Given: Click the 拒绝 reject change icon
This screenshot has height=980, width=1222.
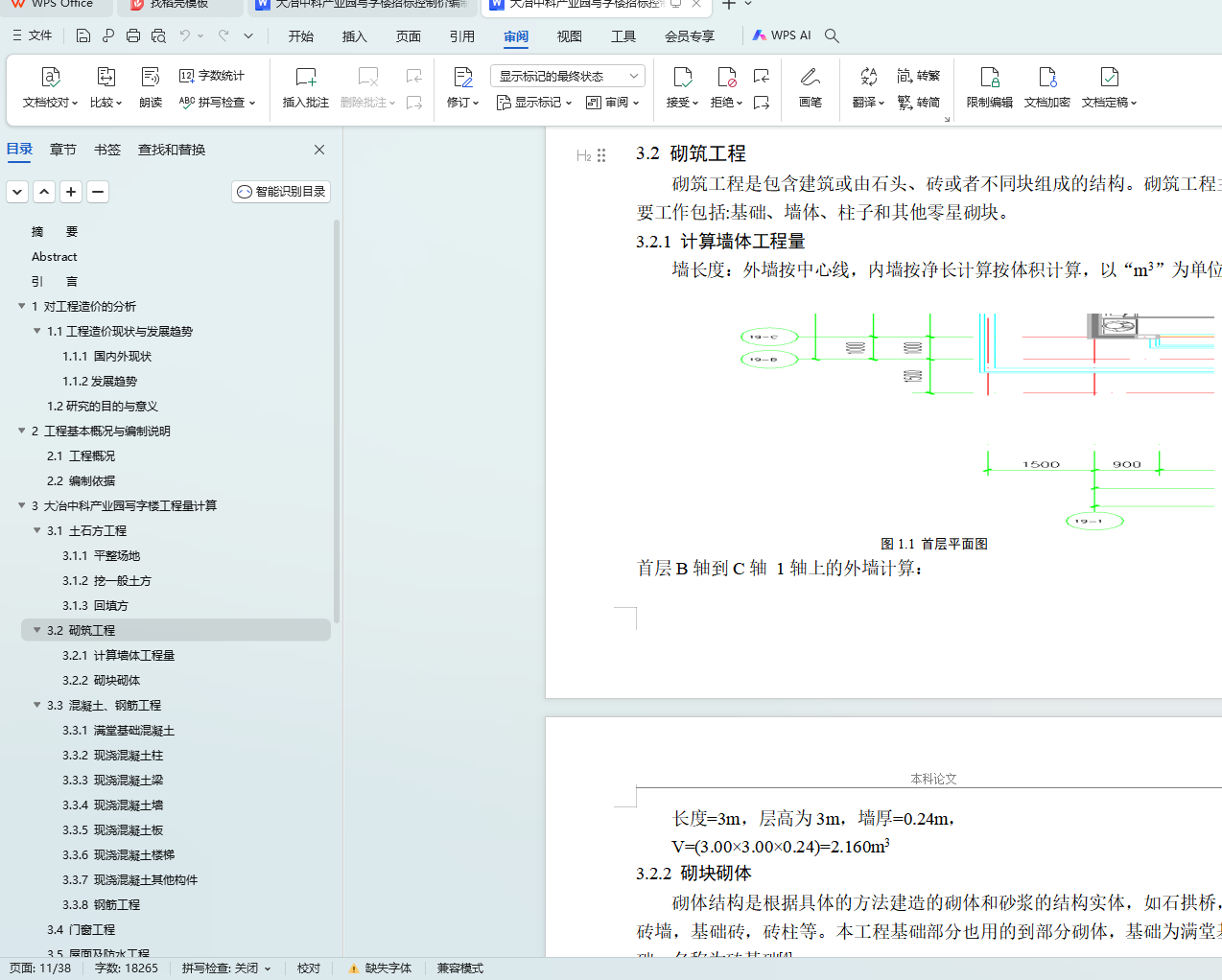Looking at the screenshot, I should click(726, 87).
